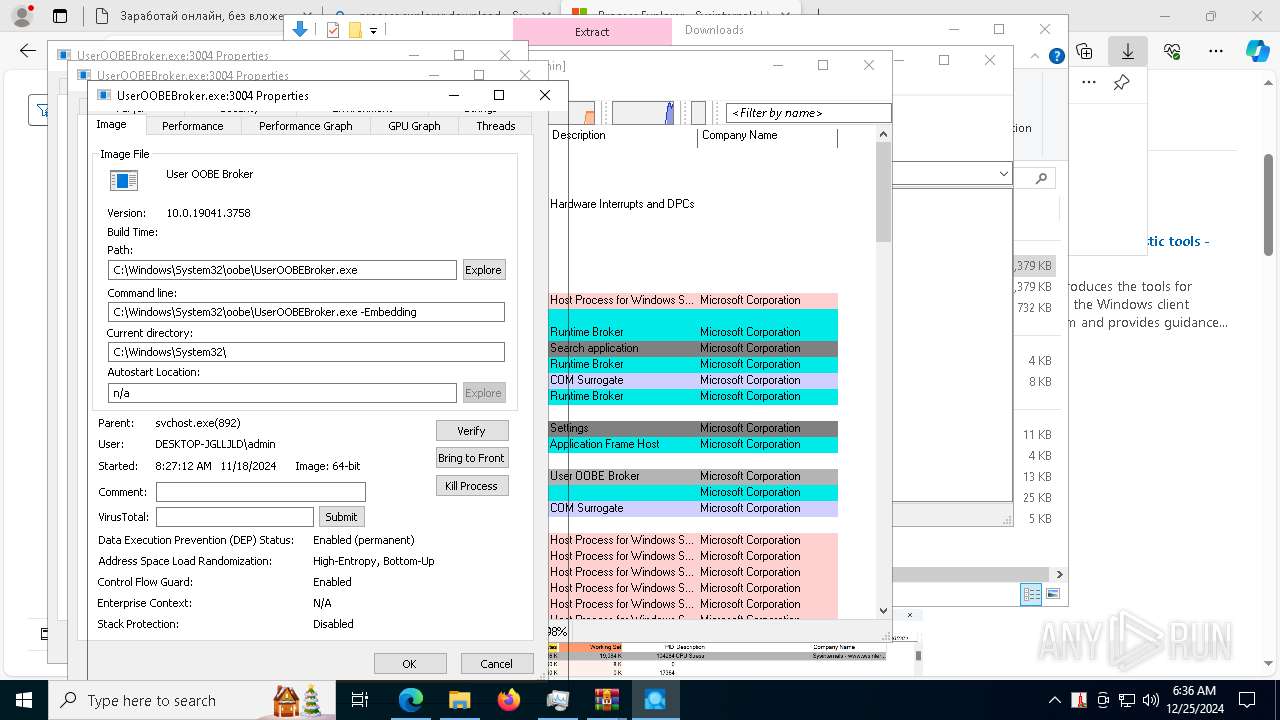Screen dimensions: 1280x720
Task: Click Bring to Front button
Action: (471, 458)
